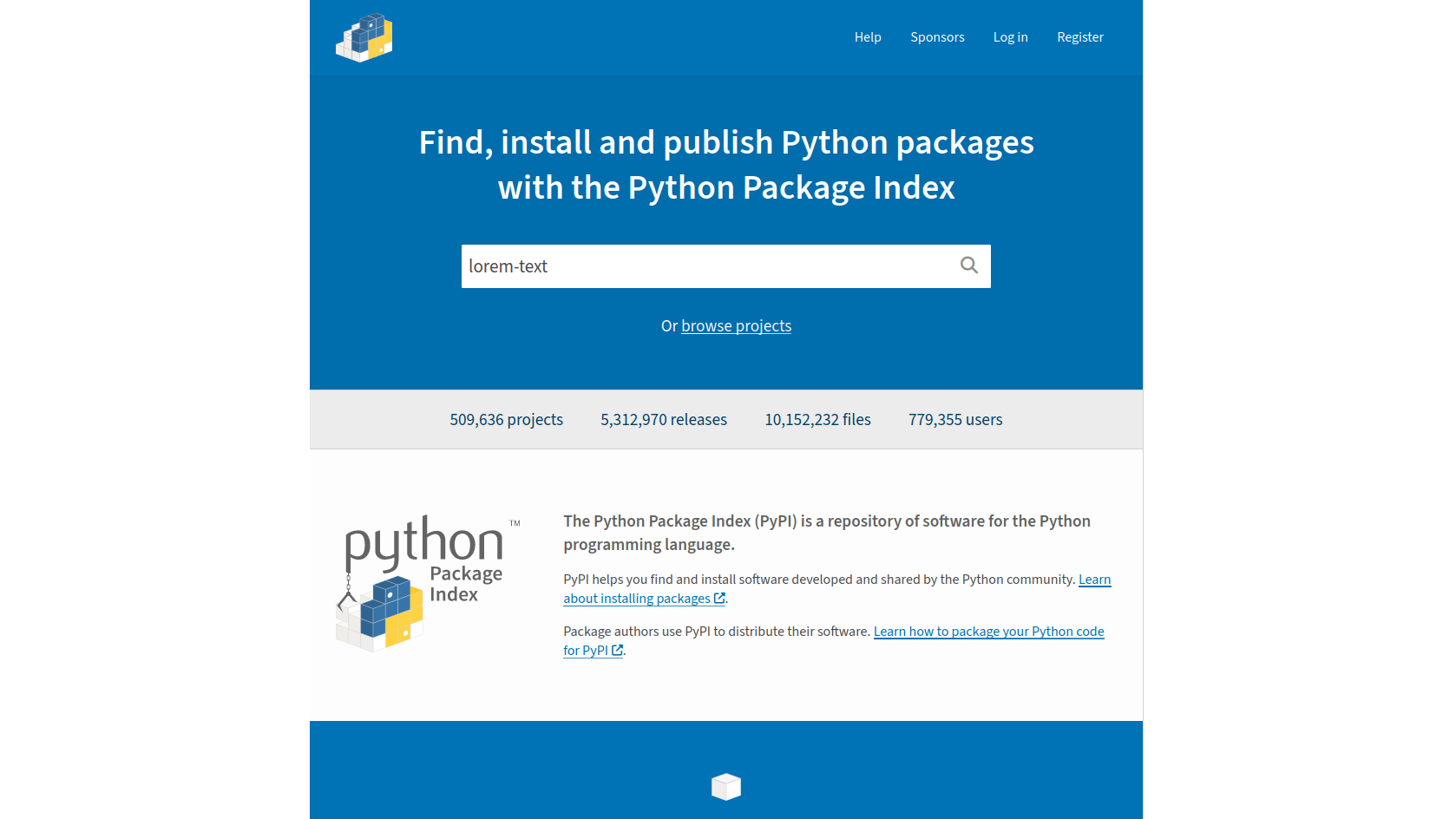The height and width of the screenshot is (819, 1456).
Task: Click the PyPI logo in the header
Action: click(364, 37)
